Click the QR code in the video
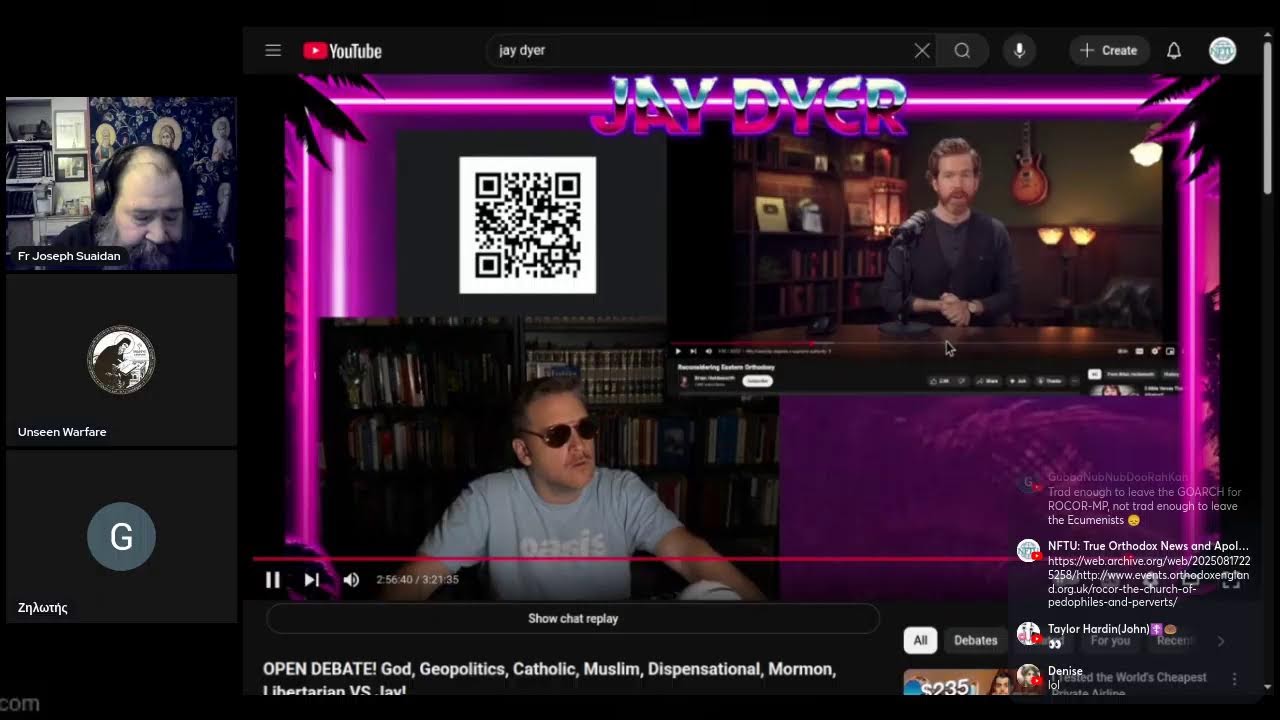Viewport: 1280px width, 720px height. (x=527, y=225)
